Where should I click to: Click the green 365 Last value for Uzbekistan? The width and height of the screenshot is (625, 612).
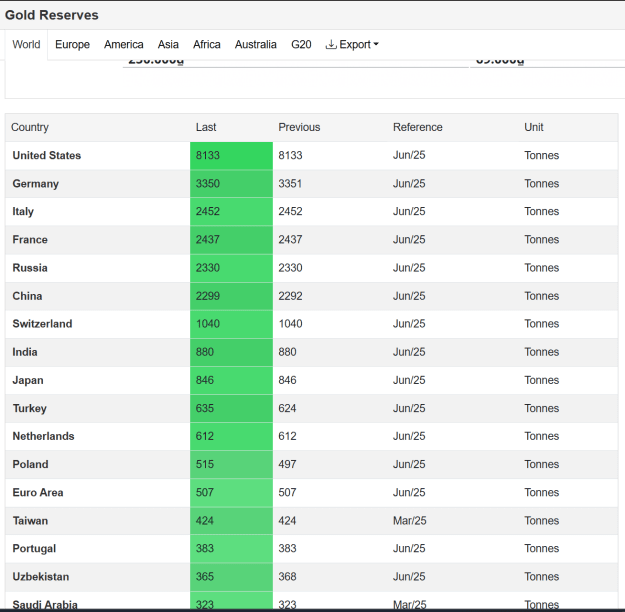(231, 577)
